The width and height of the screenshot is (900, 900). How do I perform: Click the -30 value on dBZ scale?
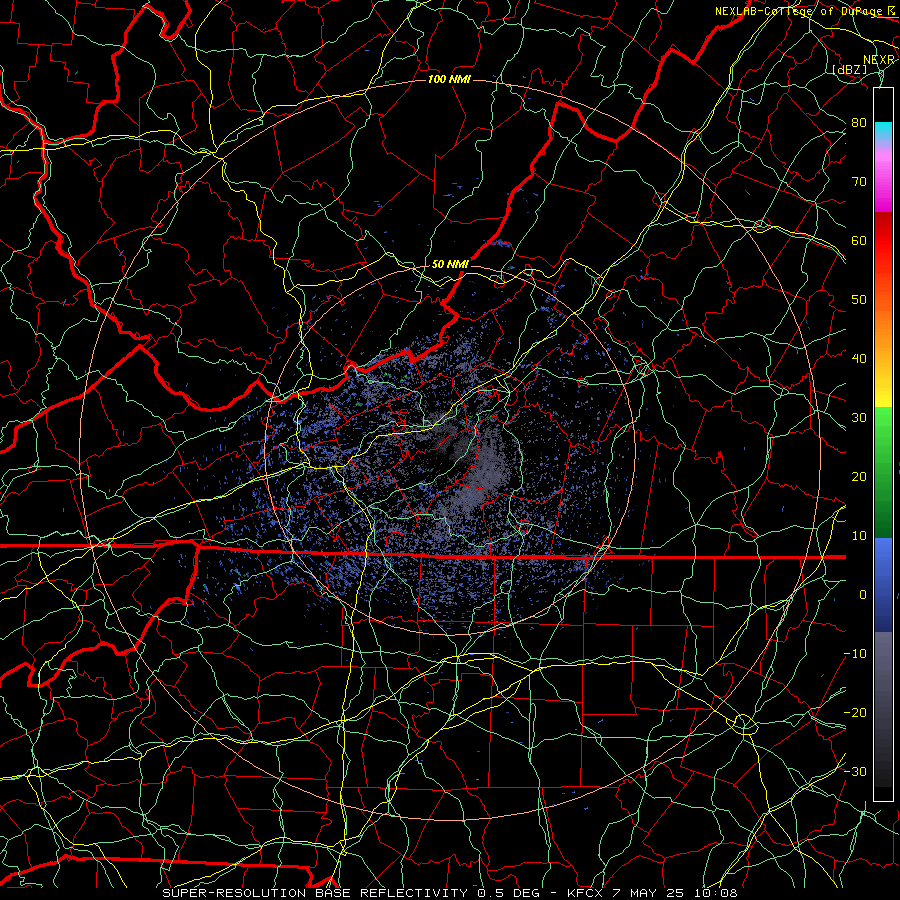pyautogui.click(x=855, y=771)
